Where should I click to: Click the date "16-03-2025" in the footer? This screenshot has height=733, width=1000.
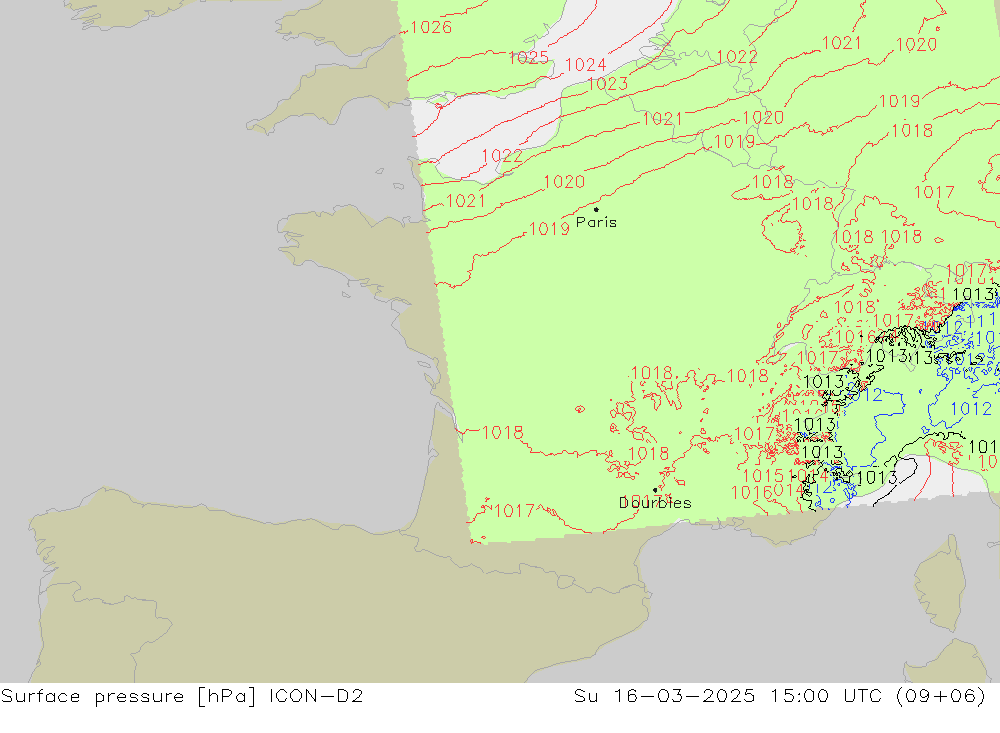coord(684,696)
